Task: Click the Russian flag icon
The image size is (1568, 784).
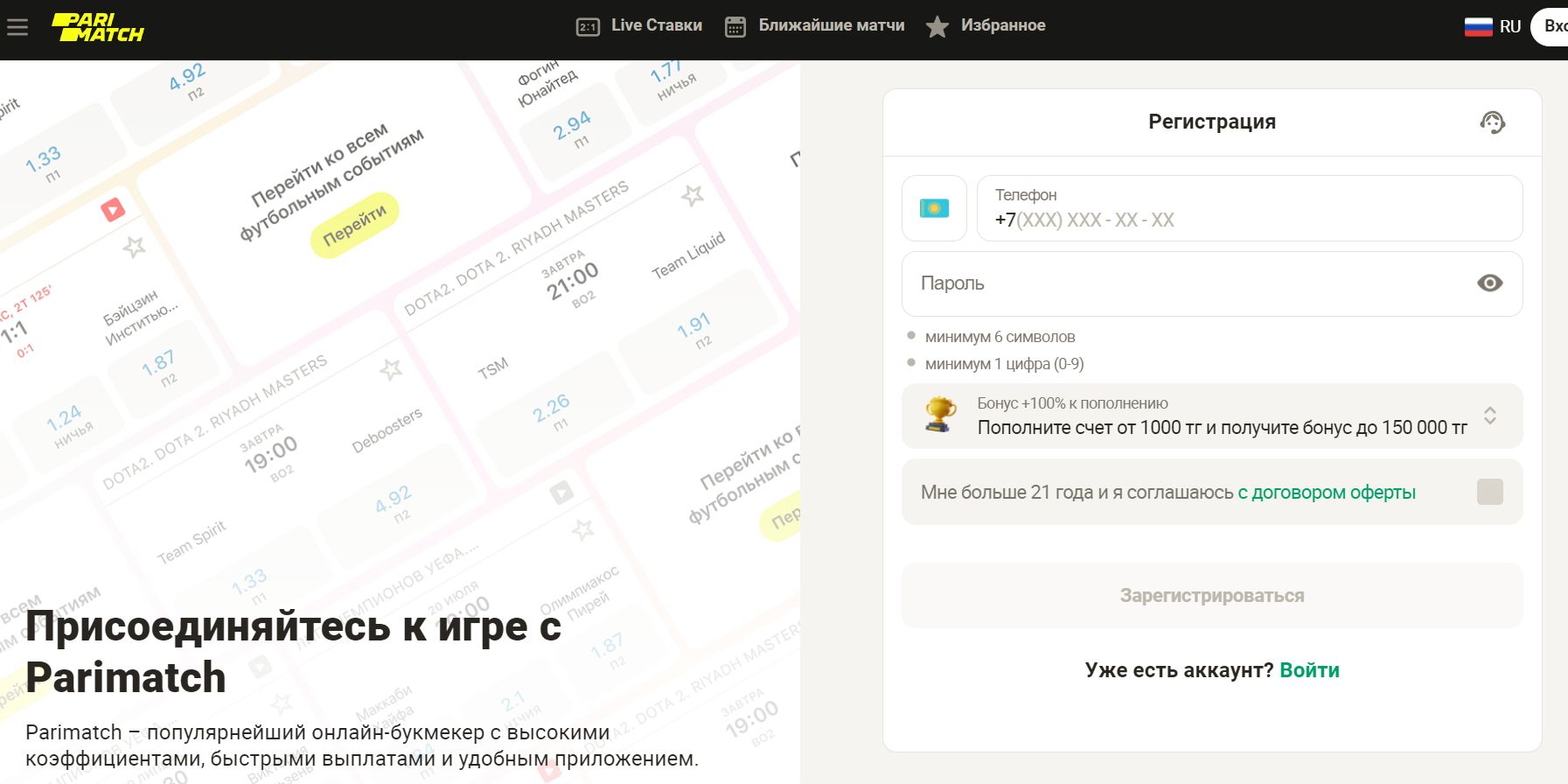Action: point(1478,27)
